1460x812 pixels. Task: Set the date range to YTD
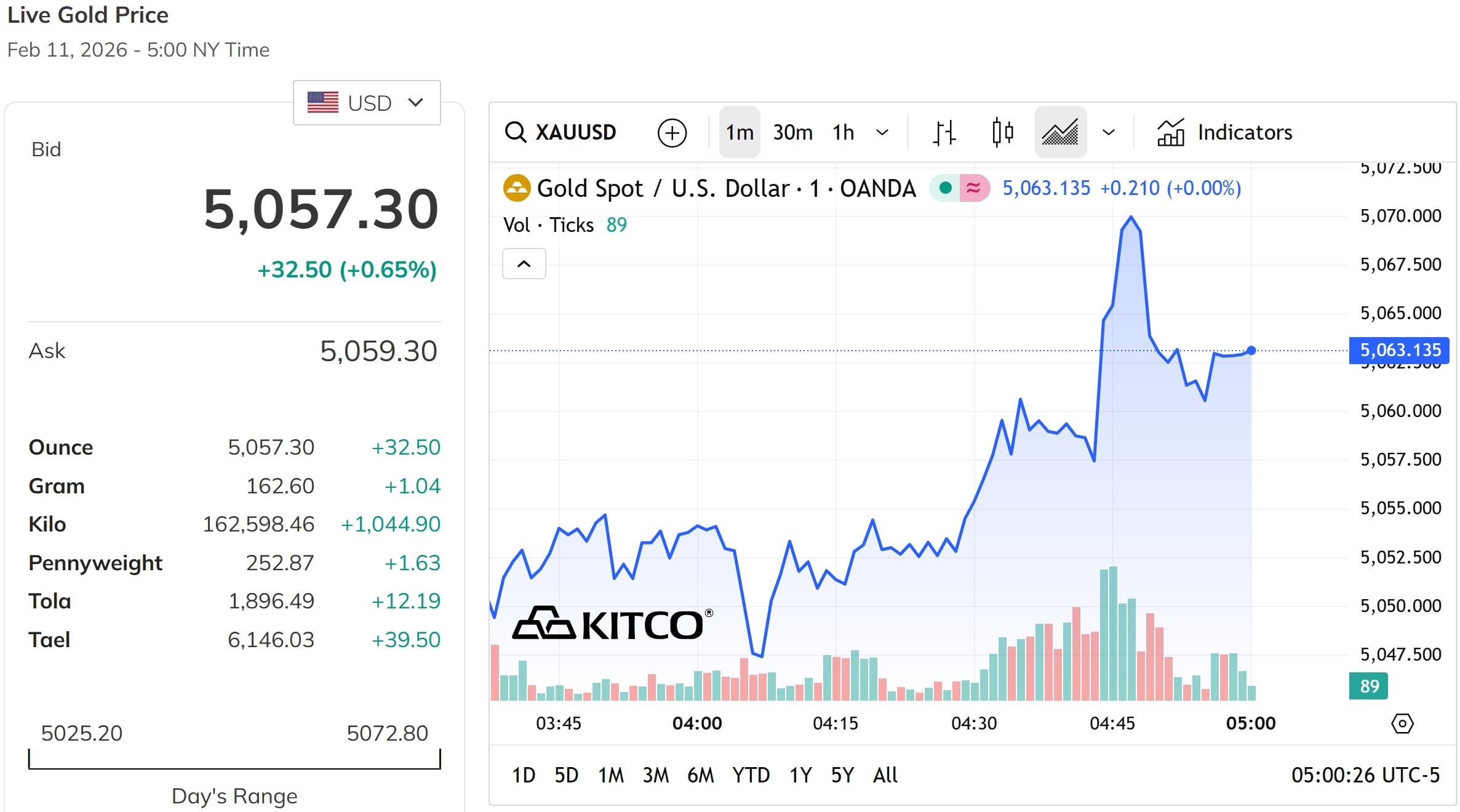(751, 775)
